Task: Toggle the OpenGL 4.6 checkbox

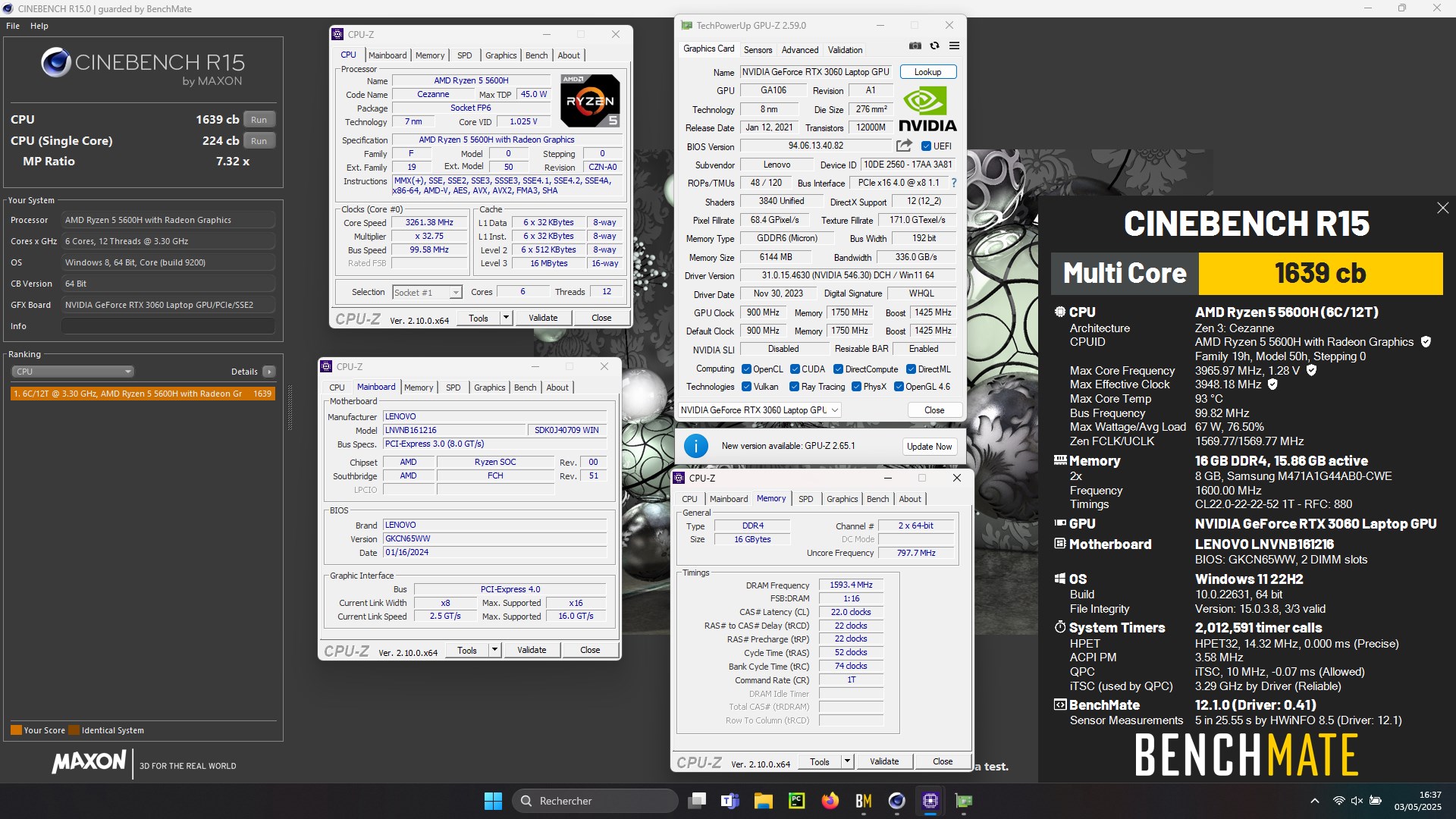Action: 899,387
